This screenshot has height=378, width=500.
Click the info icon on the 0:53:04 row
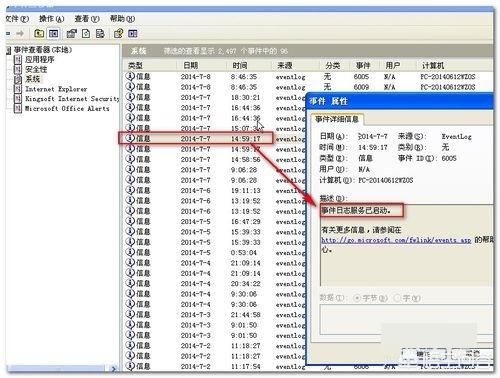(x=130, y=252)
